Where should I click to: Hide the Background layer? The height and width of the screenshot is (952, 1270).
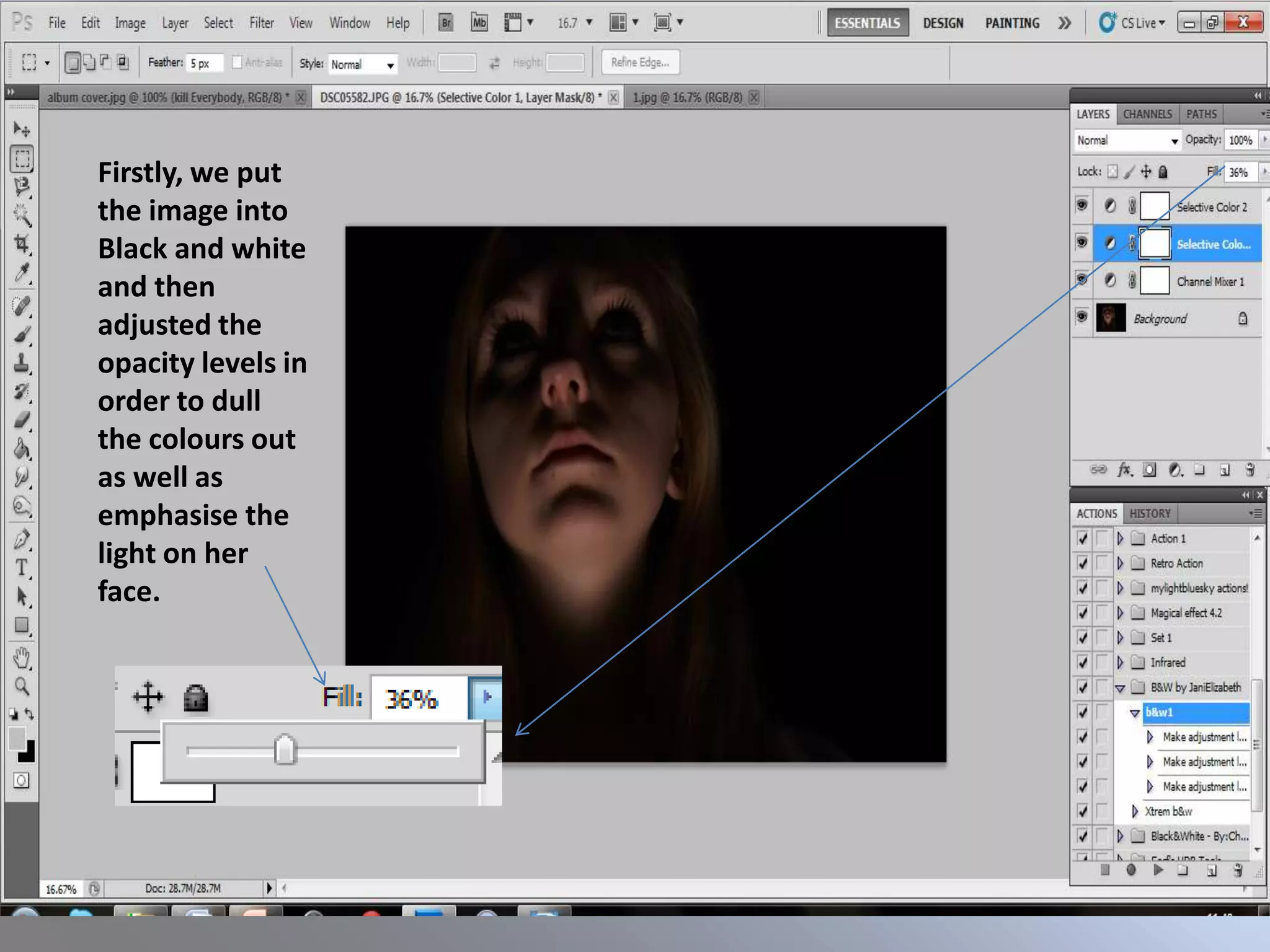click(1082, 317)
